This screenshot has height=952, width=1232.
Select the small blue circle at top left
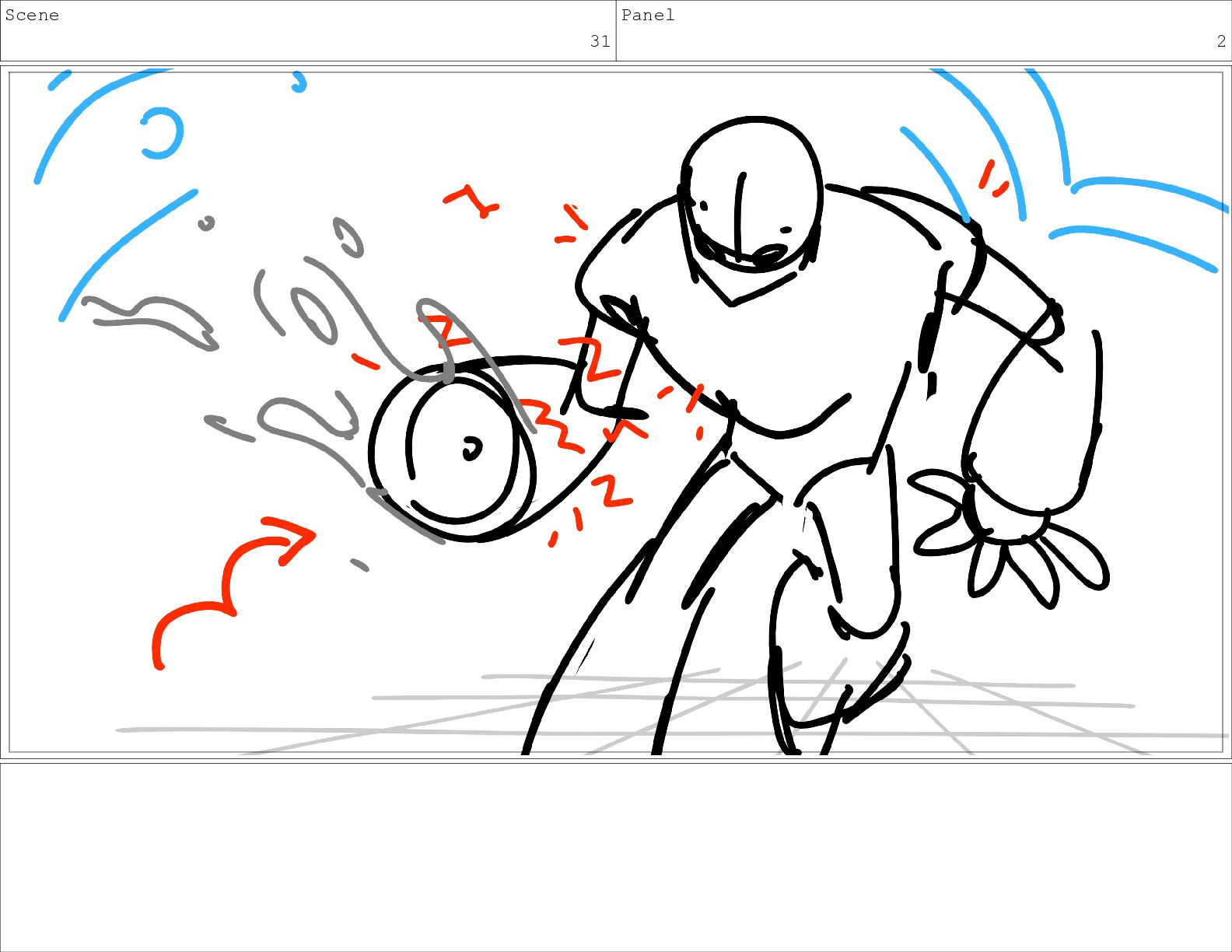[x=163, y=133]
